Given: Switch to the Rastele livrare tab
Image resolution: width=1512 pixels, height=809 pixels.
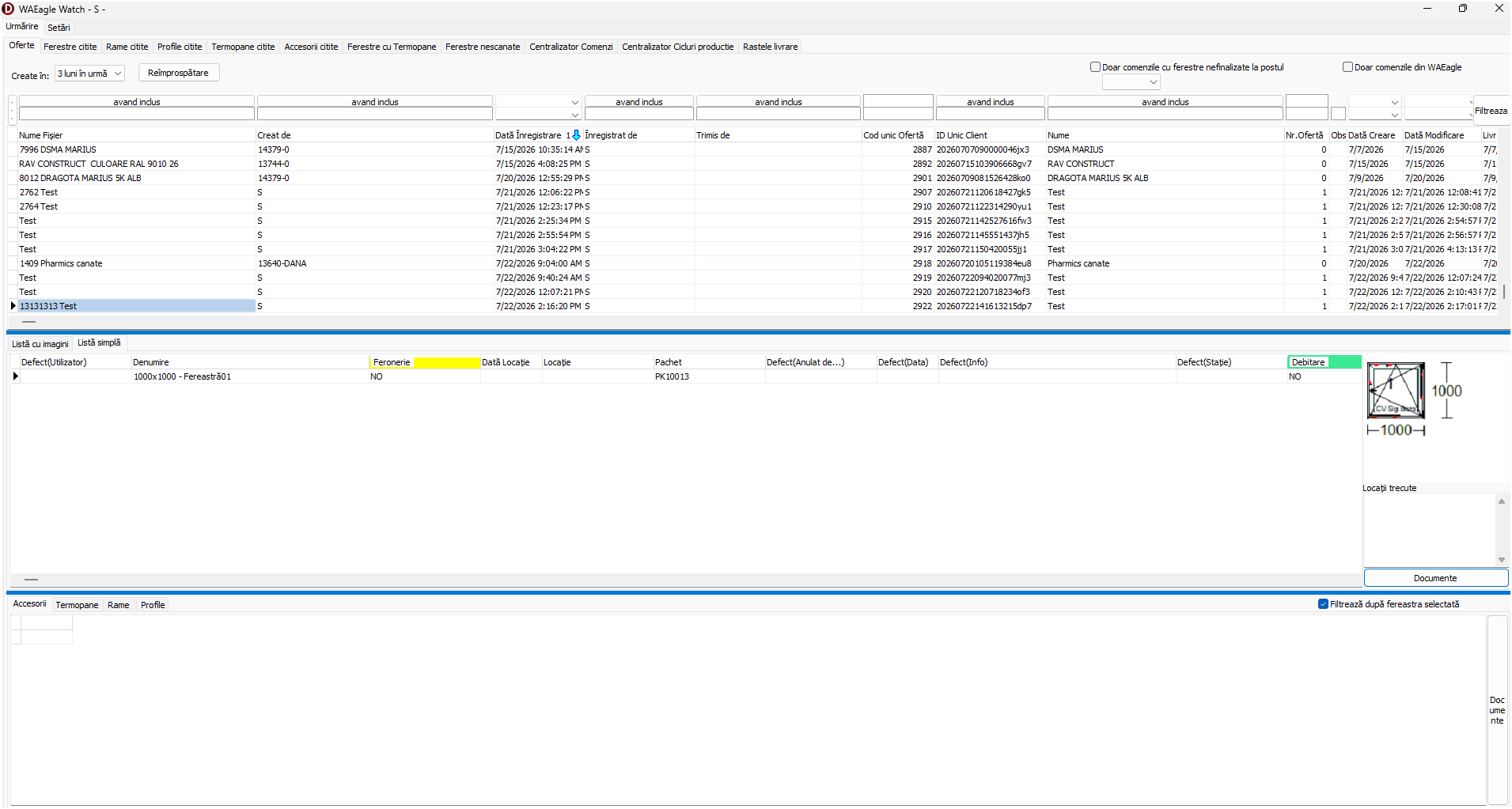Looking at the screenshot, I should [771, 47].
